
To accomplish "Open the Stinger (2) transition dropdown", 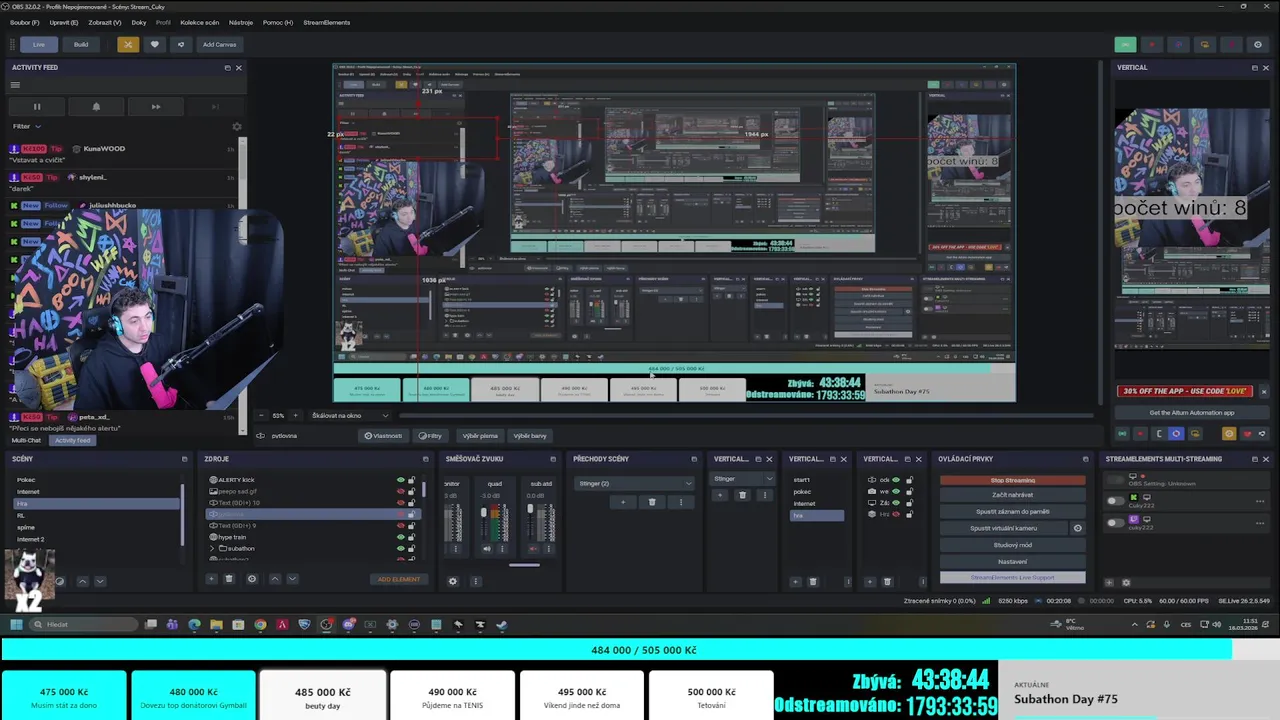I will coord(635,483).
